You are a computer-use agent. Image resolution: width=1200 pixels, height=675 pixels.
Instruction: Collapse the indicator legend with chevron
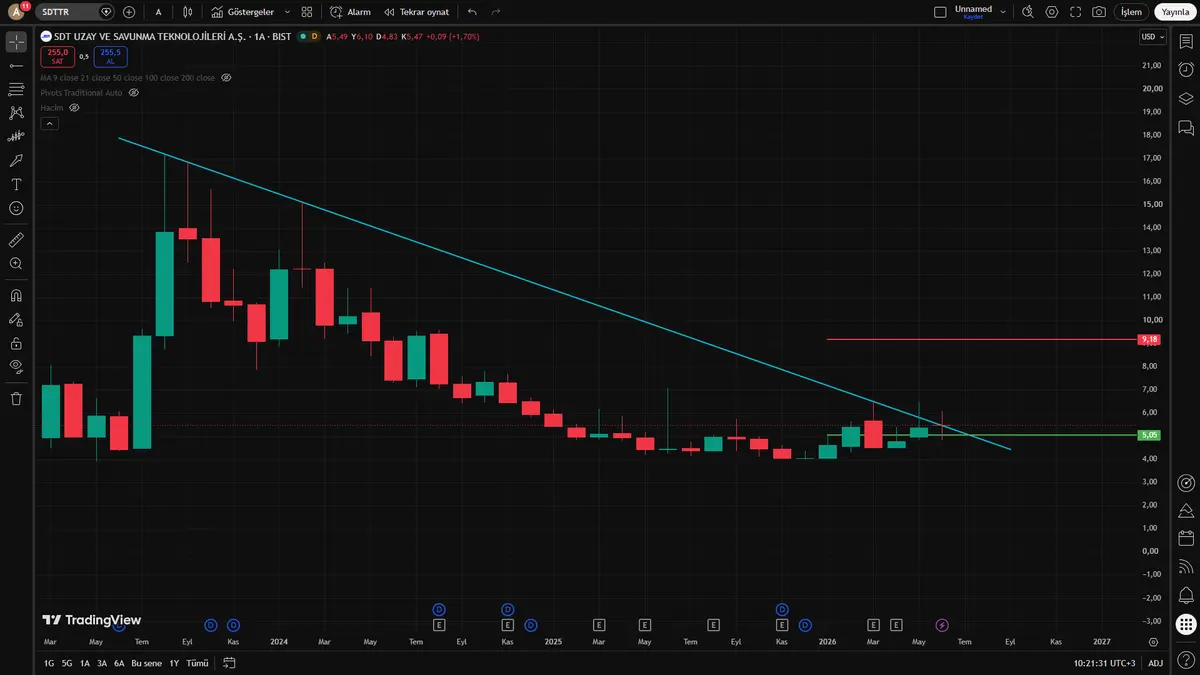(x=49, y=123)
